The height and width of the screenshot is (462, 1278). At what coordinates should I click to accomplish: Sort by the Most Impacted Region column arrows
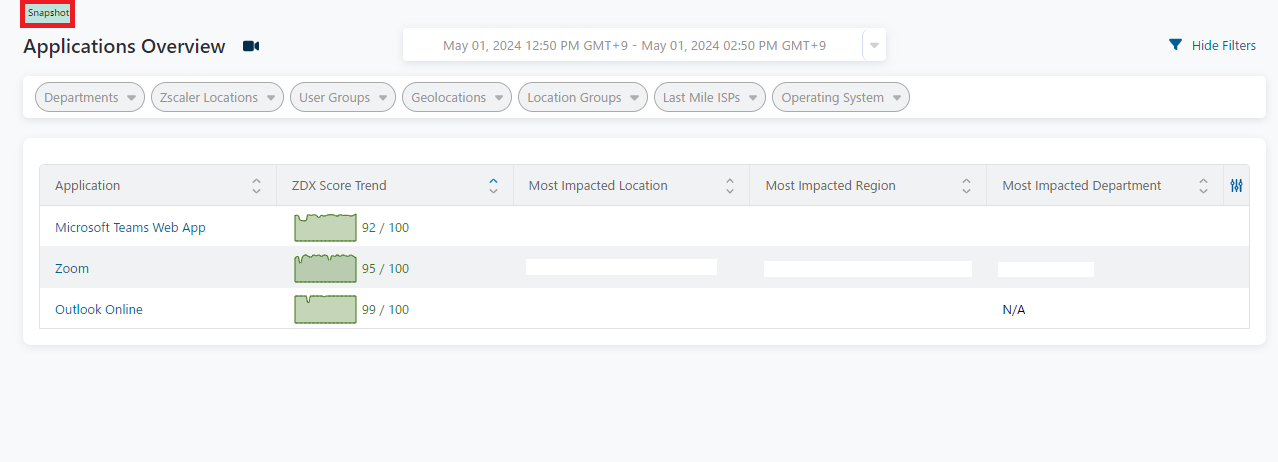(x=966, y=185)
